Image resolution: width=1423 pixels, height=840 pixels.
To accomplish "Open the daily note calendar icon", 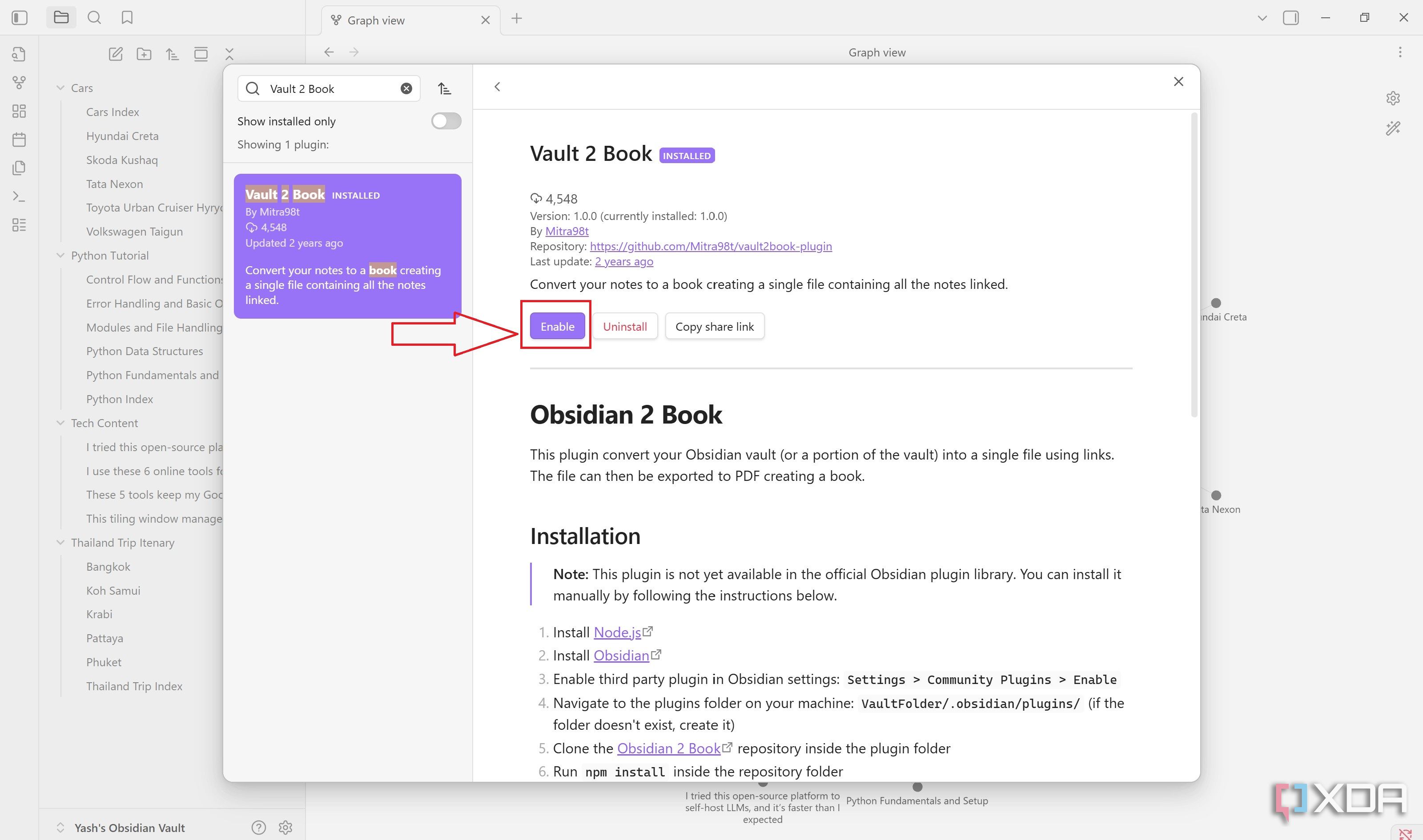I will coord(19,139).
